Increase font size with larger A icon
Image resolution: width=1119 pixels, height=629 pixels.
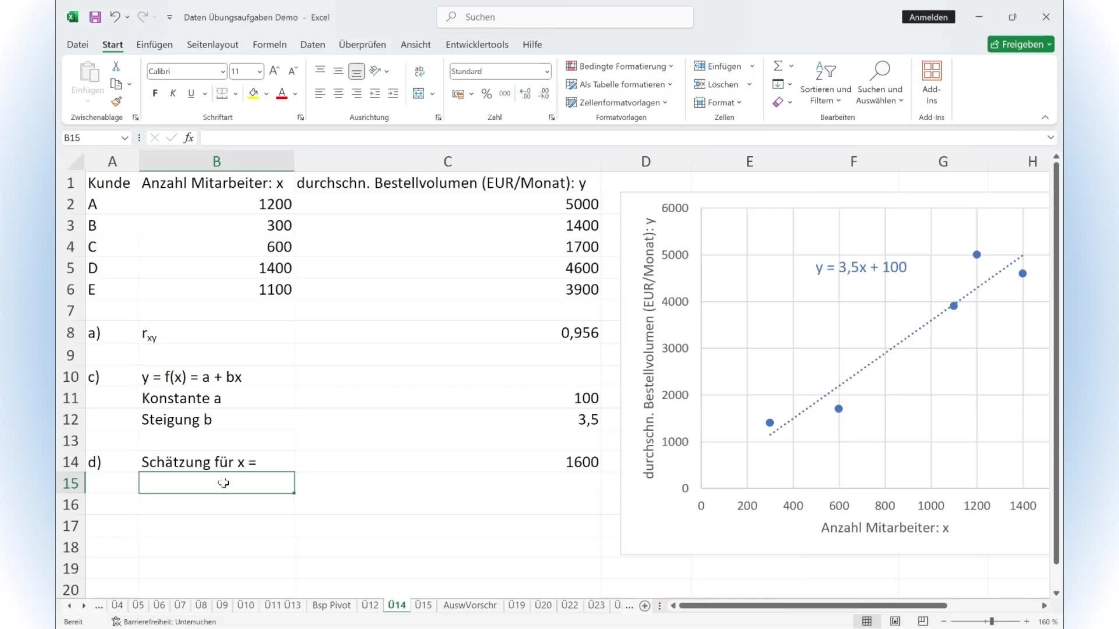274,71
